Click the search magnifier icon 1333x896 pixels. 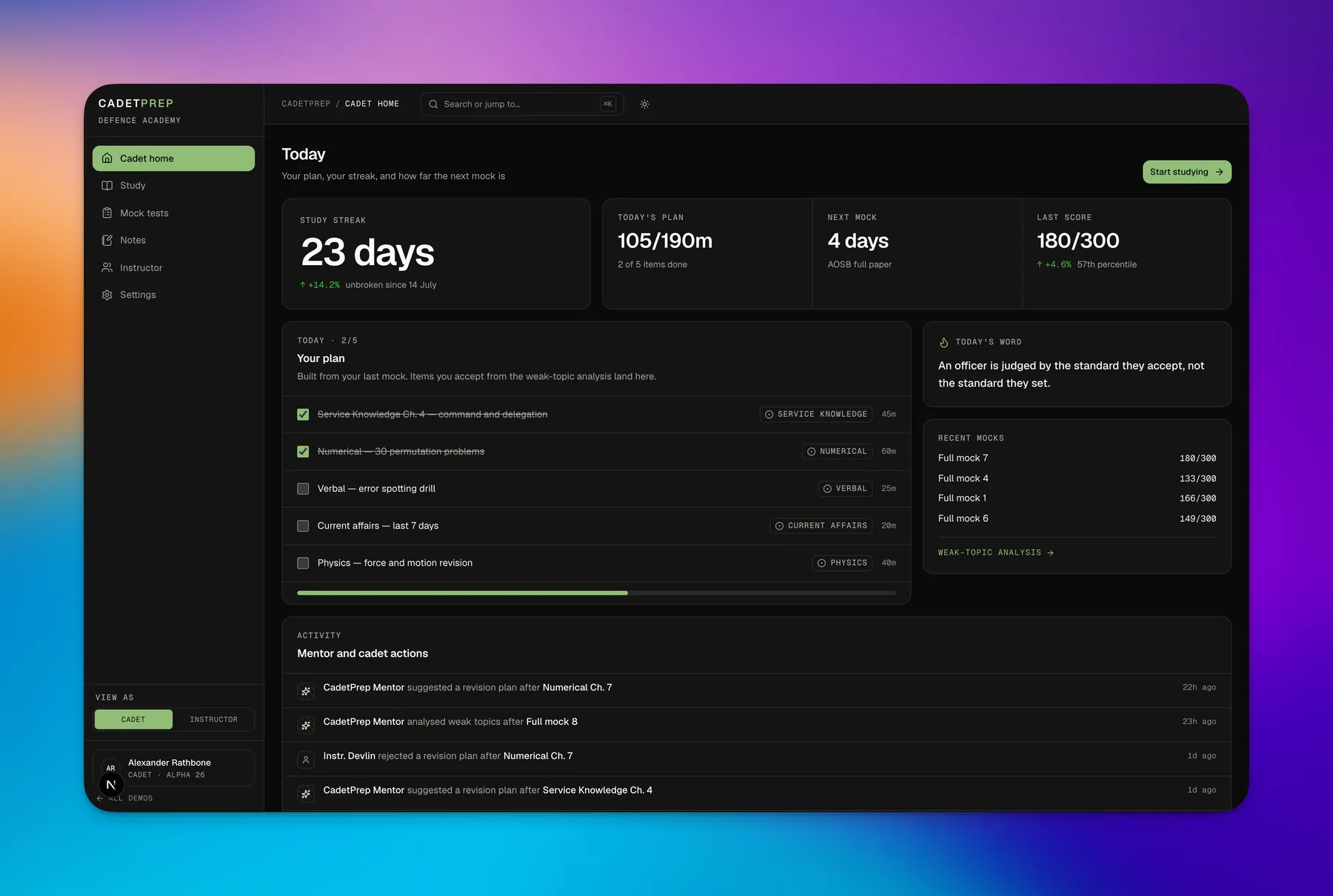pos(433,104)
